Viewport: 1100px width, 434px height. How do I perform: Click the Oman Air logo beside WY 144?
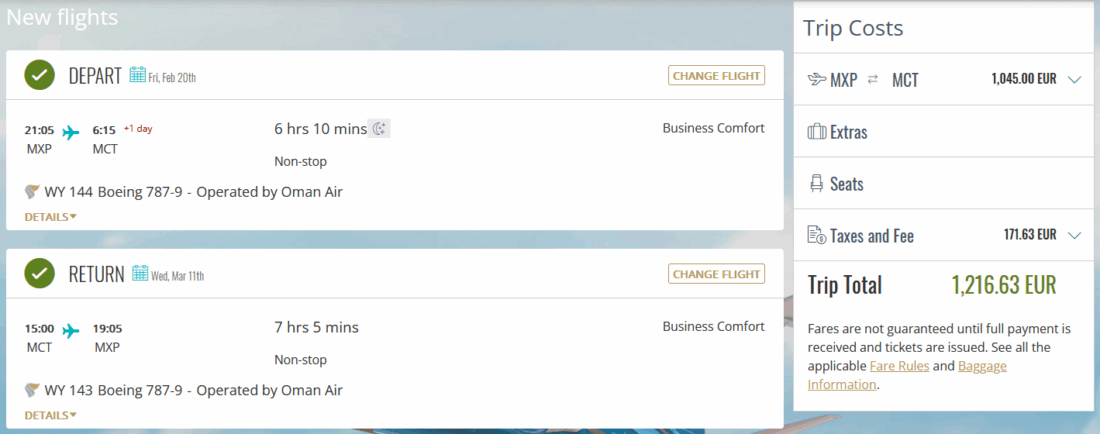pos(32,192)
